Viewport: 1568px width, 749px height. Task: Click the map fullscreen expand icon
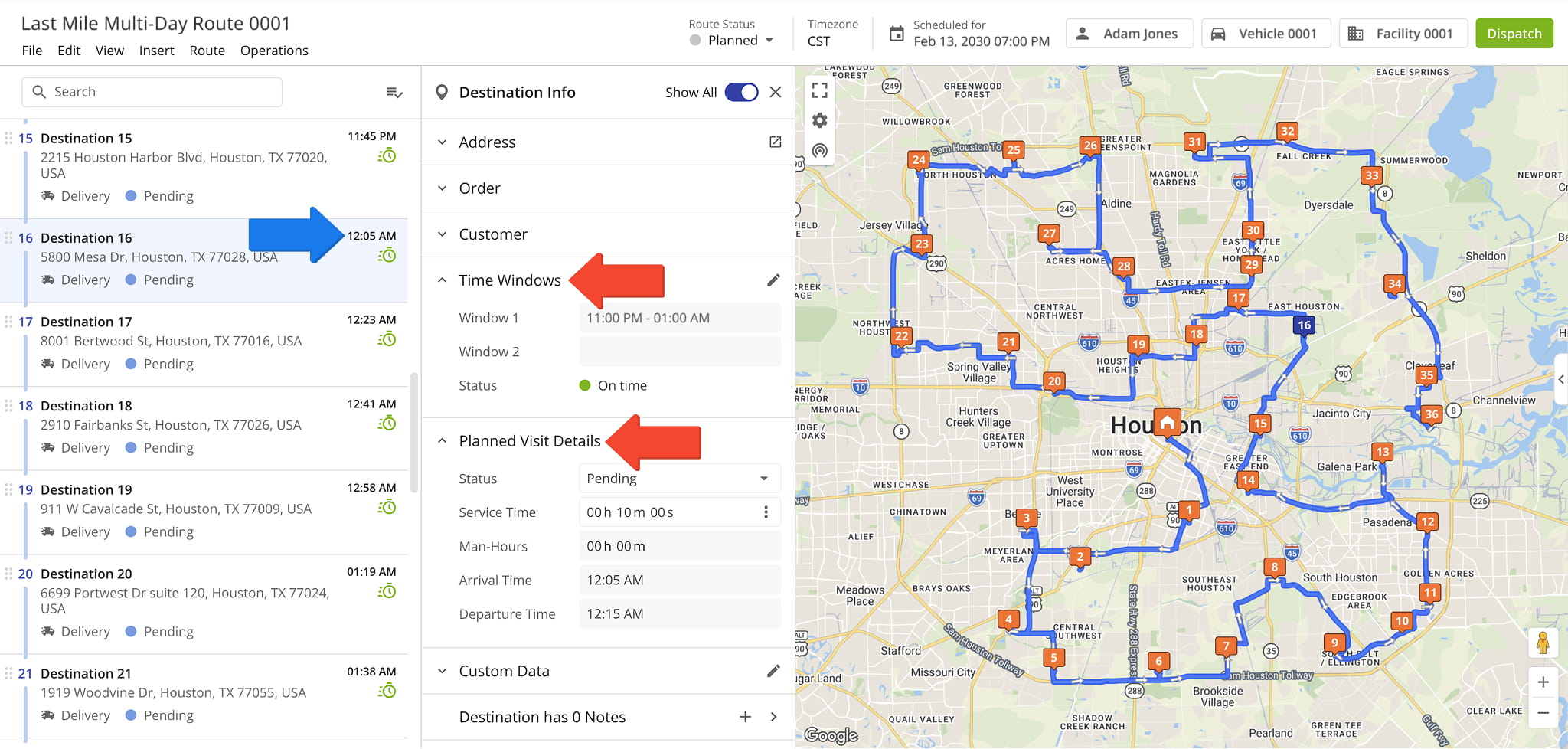[x=819, y=90]
